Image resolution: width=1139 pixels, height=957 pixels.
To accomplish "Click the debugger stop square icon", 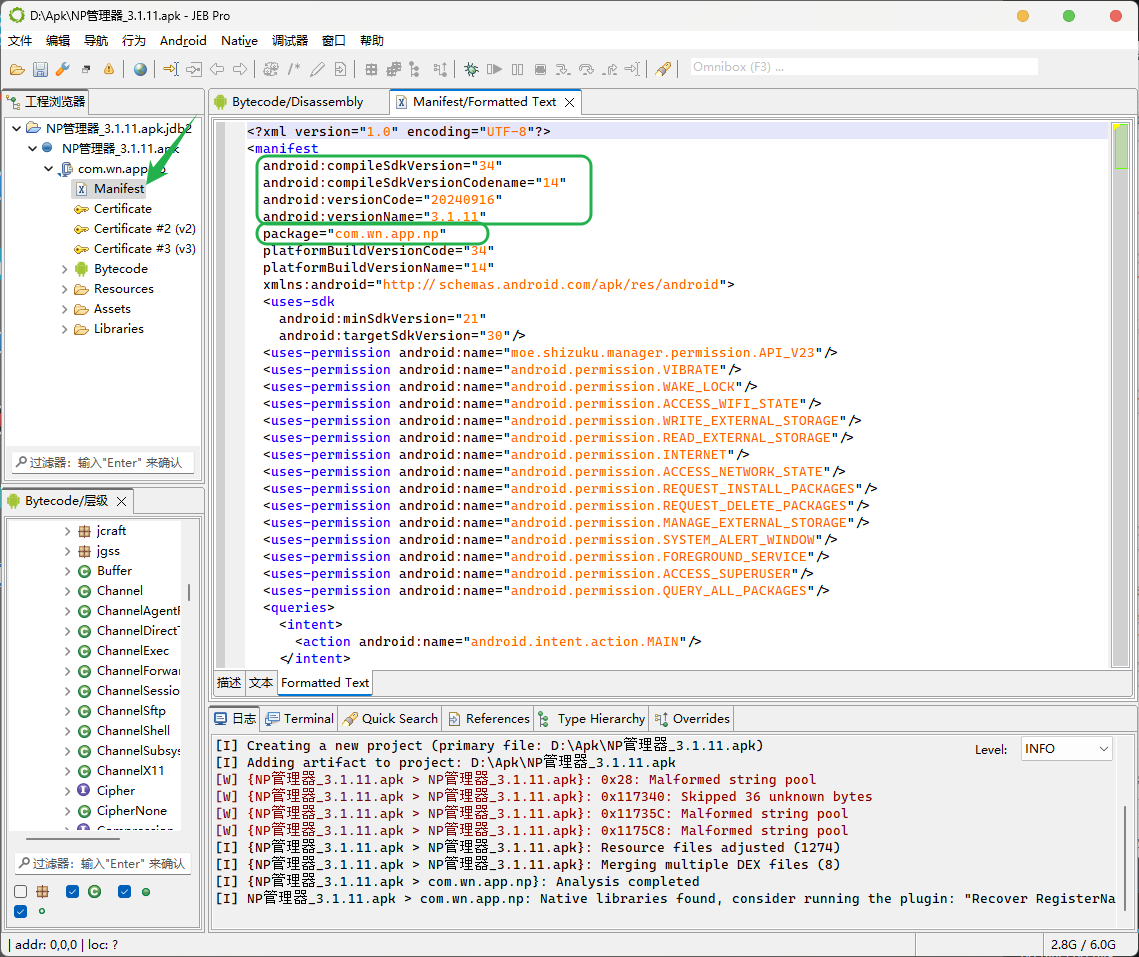I will pos(540,69).
